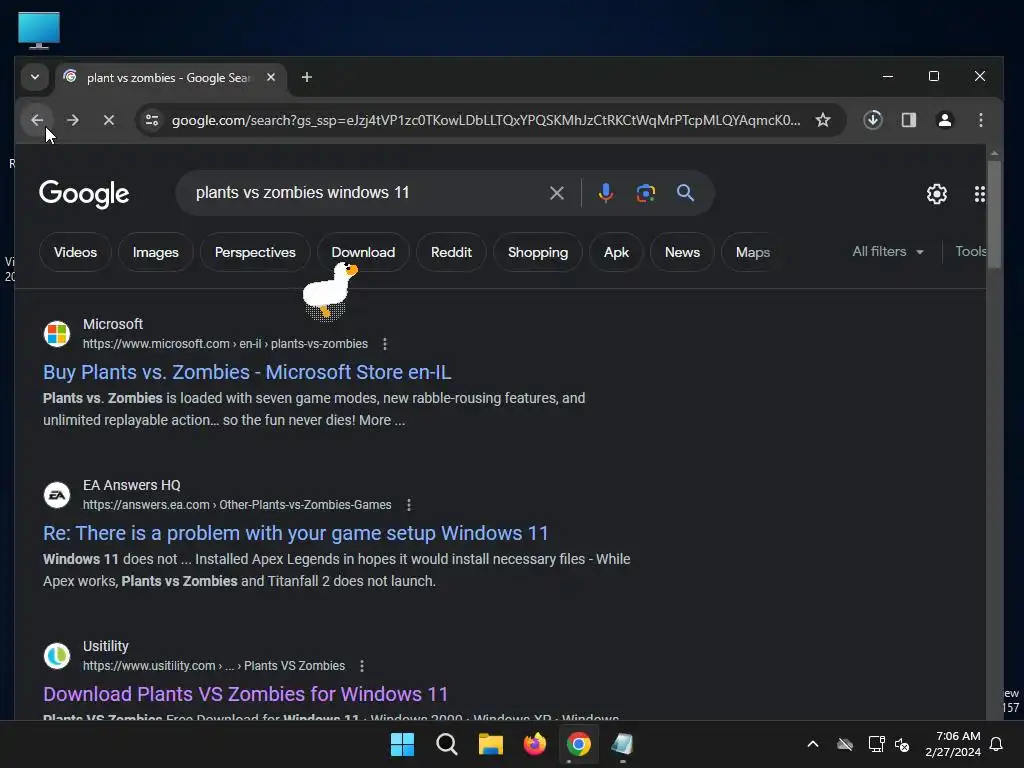View site information icon in address bar

[x=152, y=120]
